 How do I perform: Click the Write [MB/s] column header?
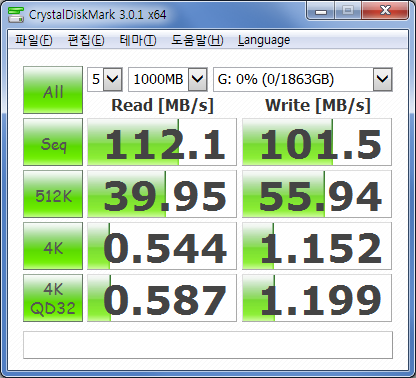click(318, 106)
